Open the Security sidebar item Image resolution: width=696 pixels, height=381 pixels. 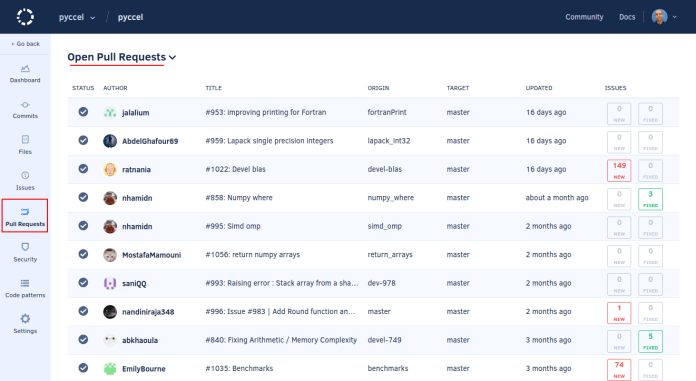tap(25, 253)
